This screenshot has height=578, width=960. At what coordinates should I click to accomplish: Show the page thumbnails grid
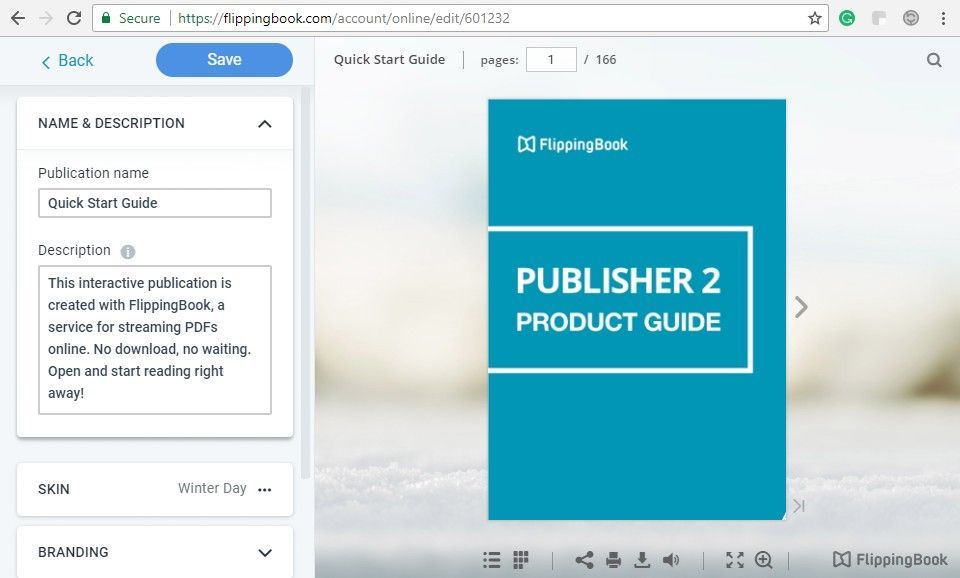click(520, 560)
